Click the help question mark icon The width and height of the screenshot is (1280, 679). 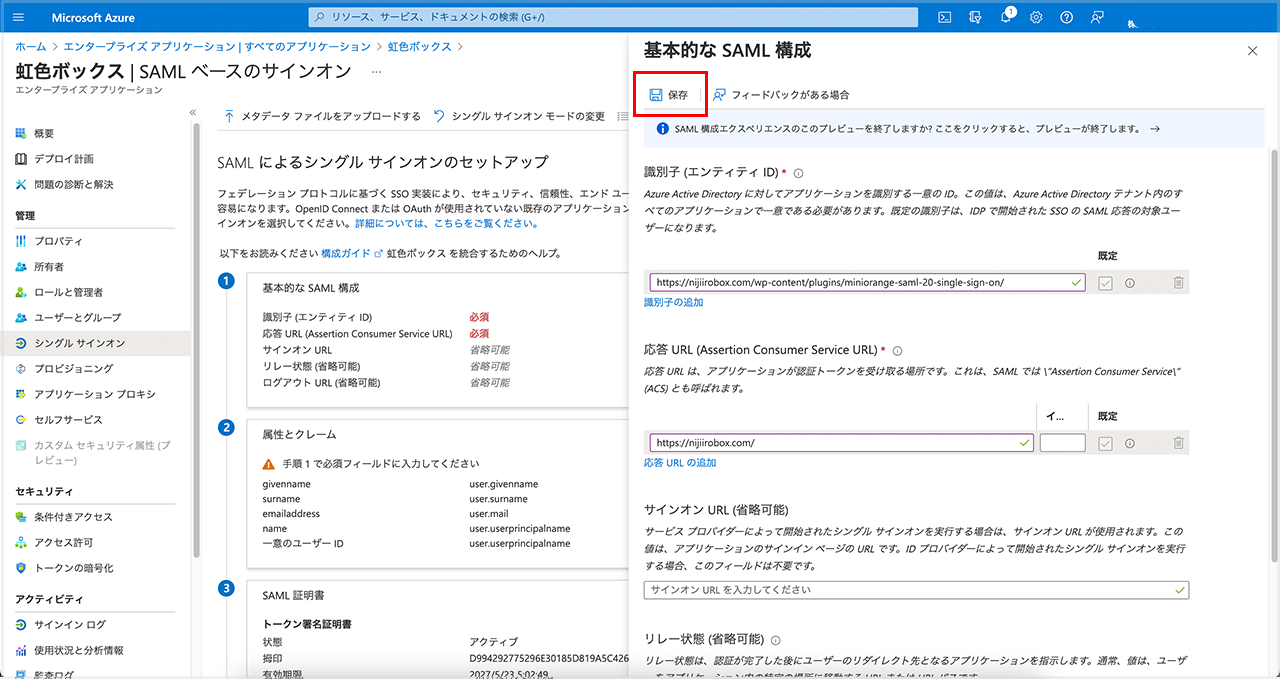(1066, 17)
